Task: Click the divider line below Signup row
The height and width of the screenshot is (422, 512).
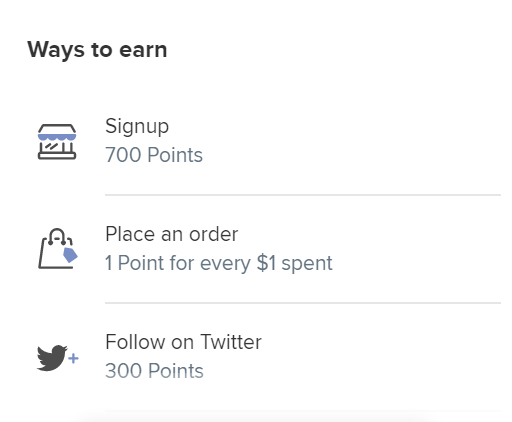Action: point(303,195)
